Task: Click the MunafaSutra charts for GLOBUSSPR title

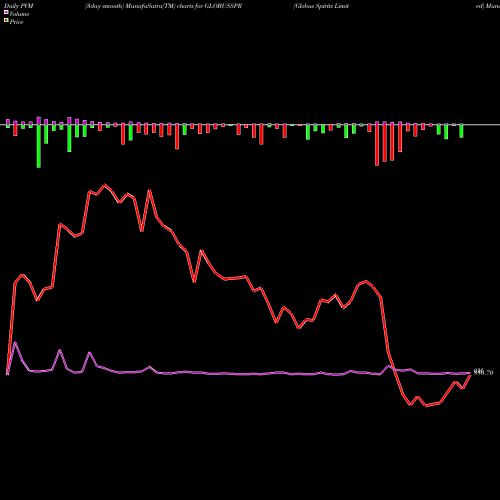Action: [163, 6]
